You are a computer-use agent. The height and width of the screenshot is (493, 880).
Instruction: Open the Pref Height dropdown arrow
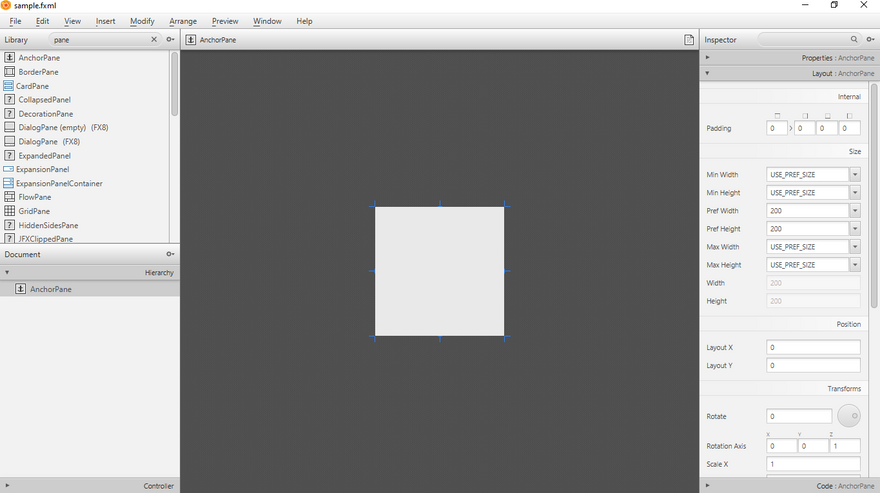pyautogui.click(x=854, y=229)
